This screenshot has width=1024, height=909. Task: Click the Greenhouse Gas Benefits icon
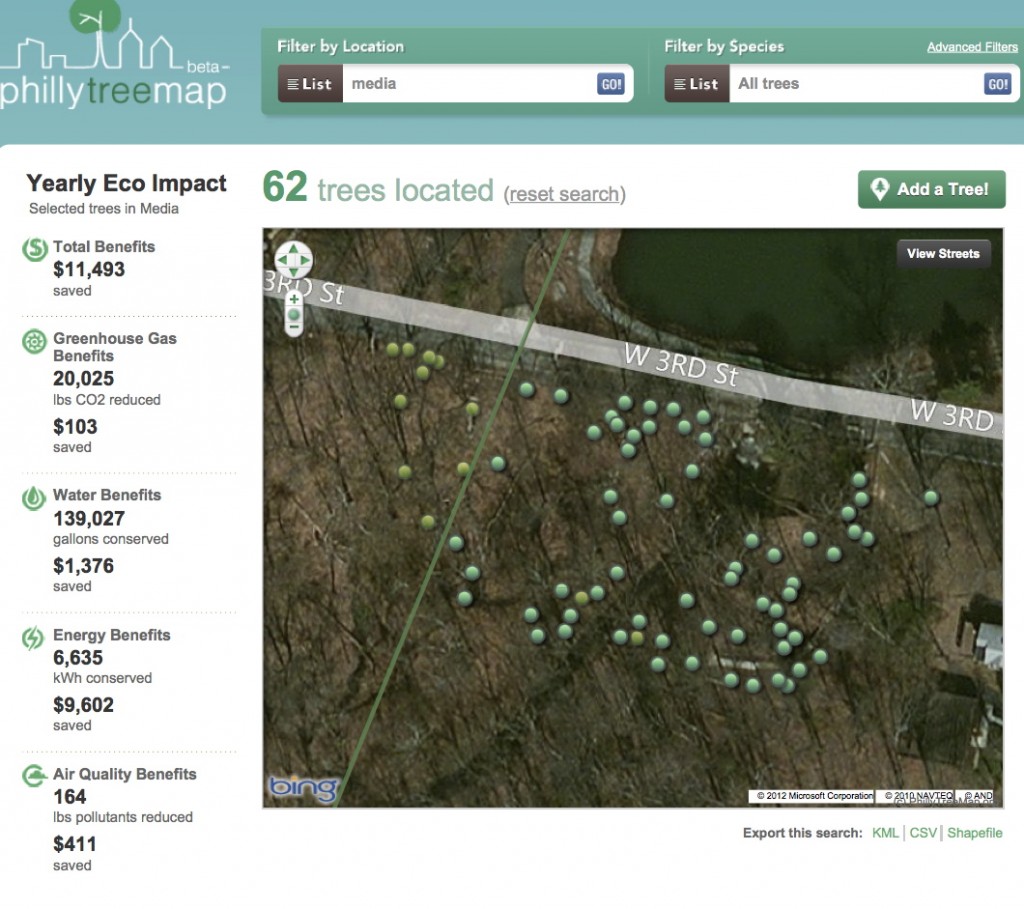[34, 342]
